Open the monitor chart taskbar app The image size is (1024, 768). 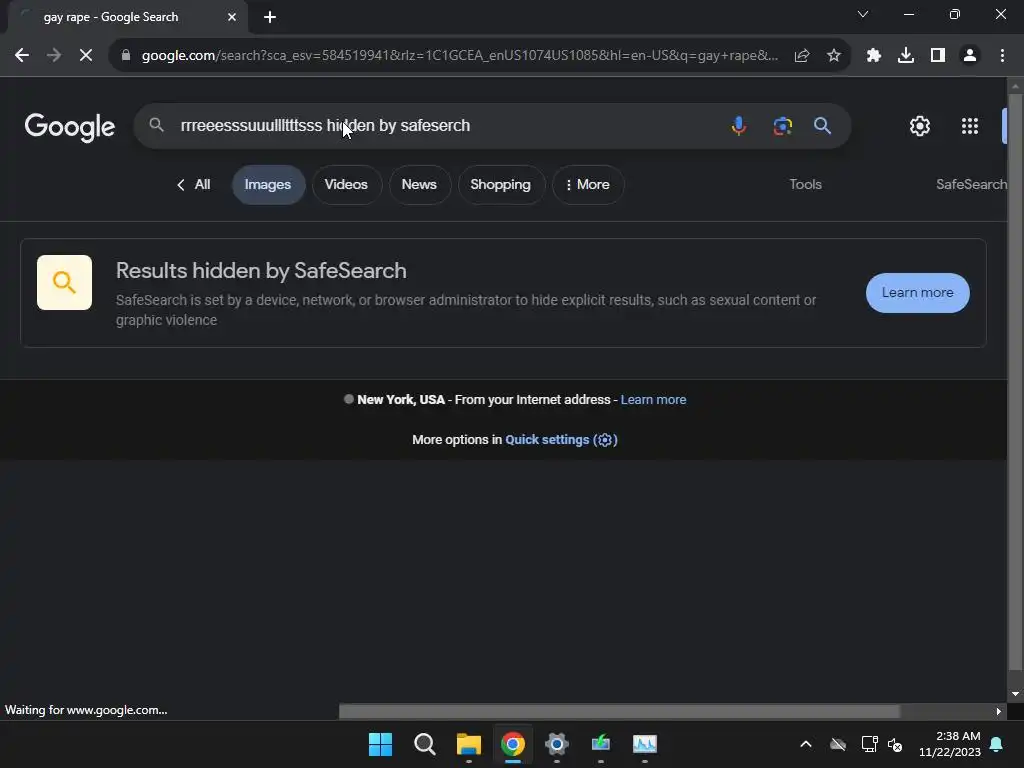coord(645,744)
